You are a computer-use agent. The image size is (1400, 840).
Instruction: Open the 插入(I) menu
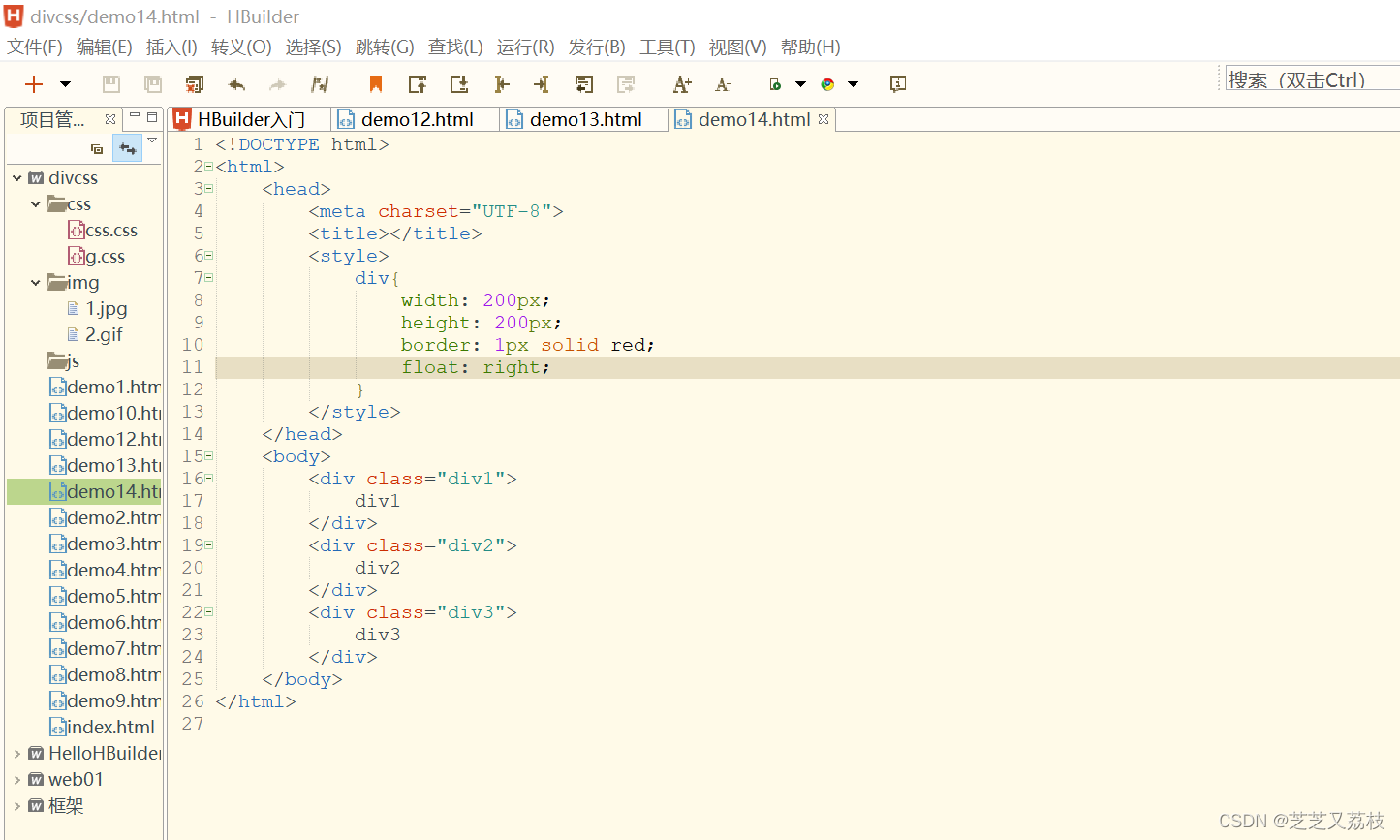click(171, 47)
